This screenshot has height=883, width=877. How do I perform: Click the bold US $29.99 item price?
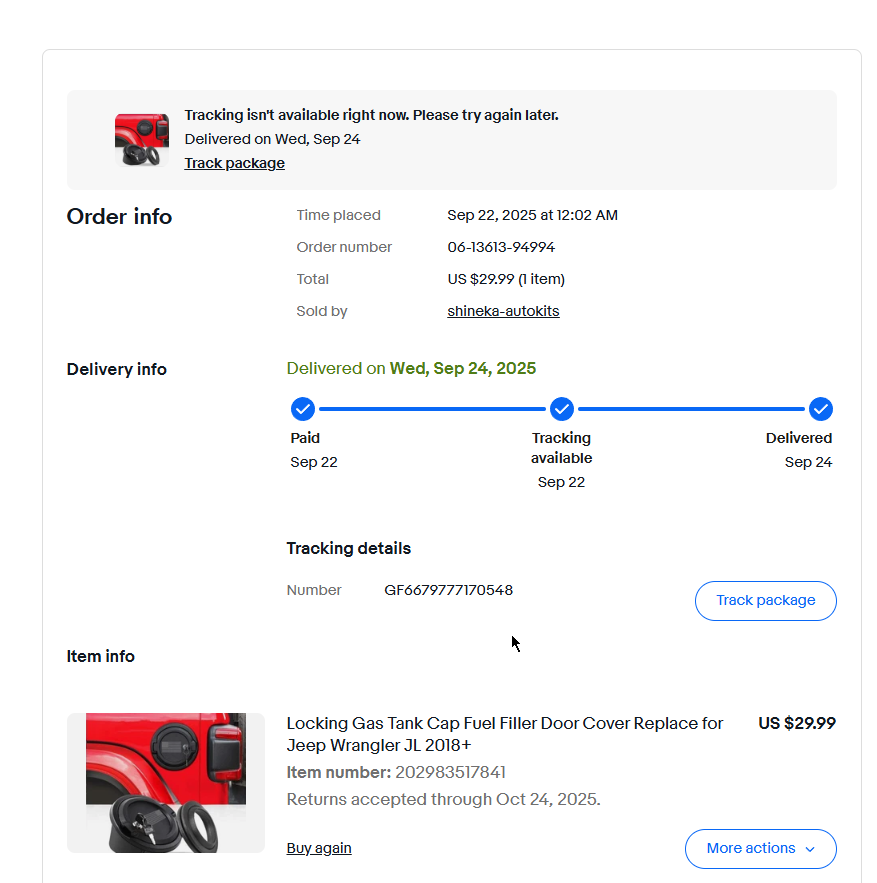pos(797,723)
